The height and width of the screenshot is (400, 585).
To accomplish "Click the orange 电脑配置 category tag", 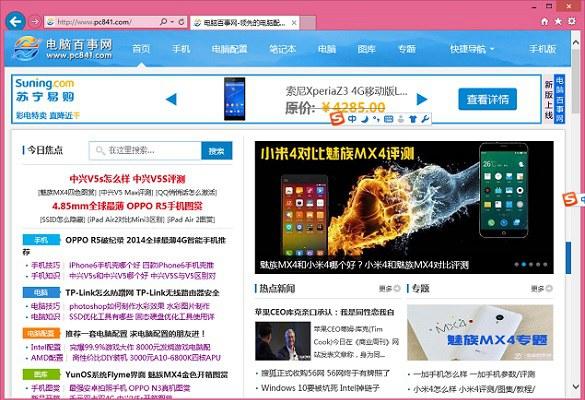I will tap(41, 333).
